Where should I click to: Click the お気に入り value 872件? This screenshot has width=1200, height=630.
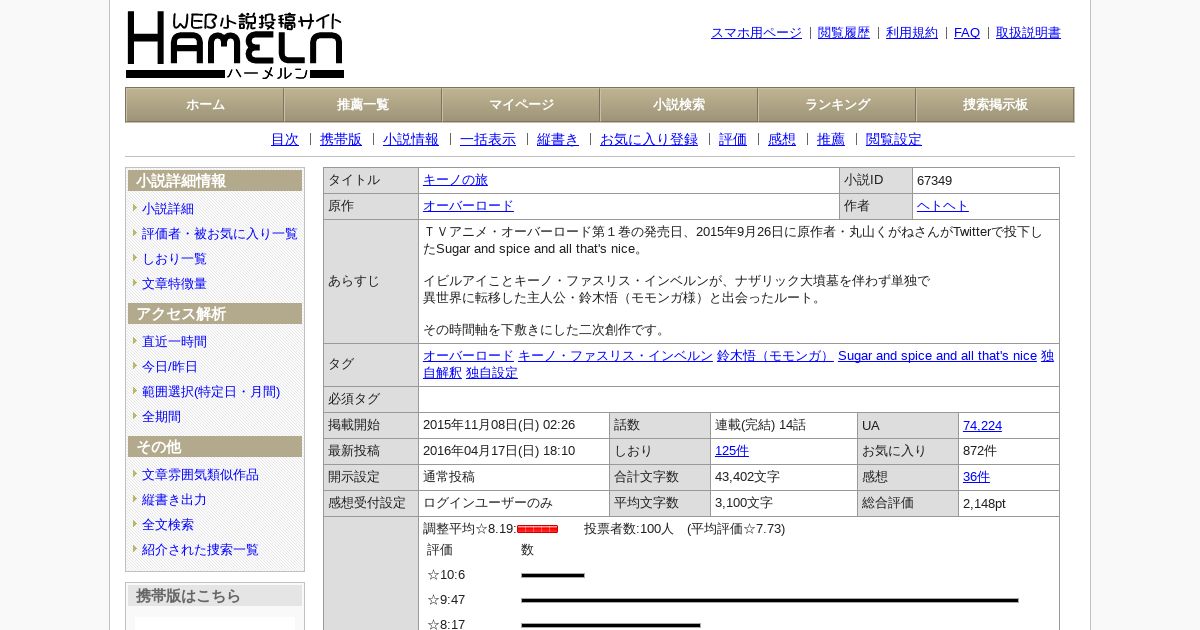click(x=980, y=451)
